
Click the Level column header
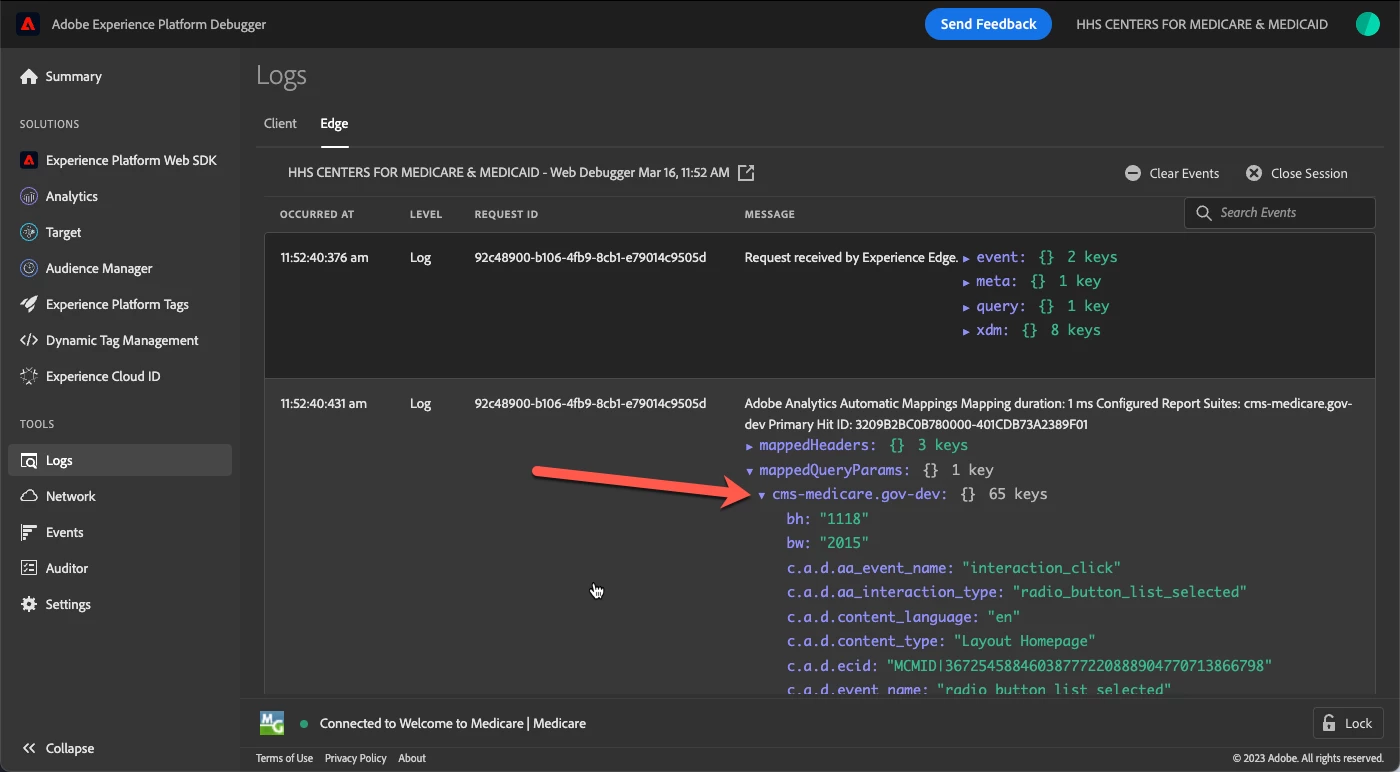coord(426,214)
